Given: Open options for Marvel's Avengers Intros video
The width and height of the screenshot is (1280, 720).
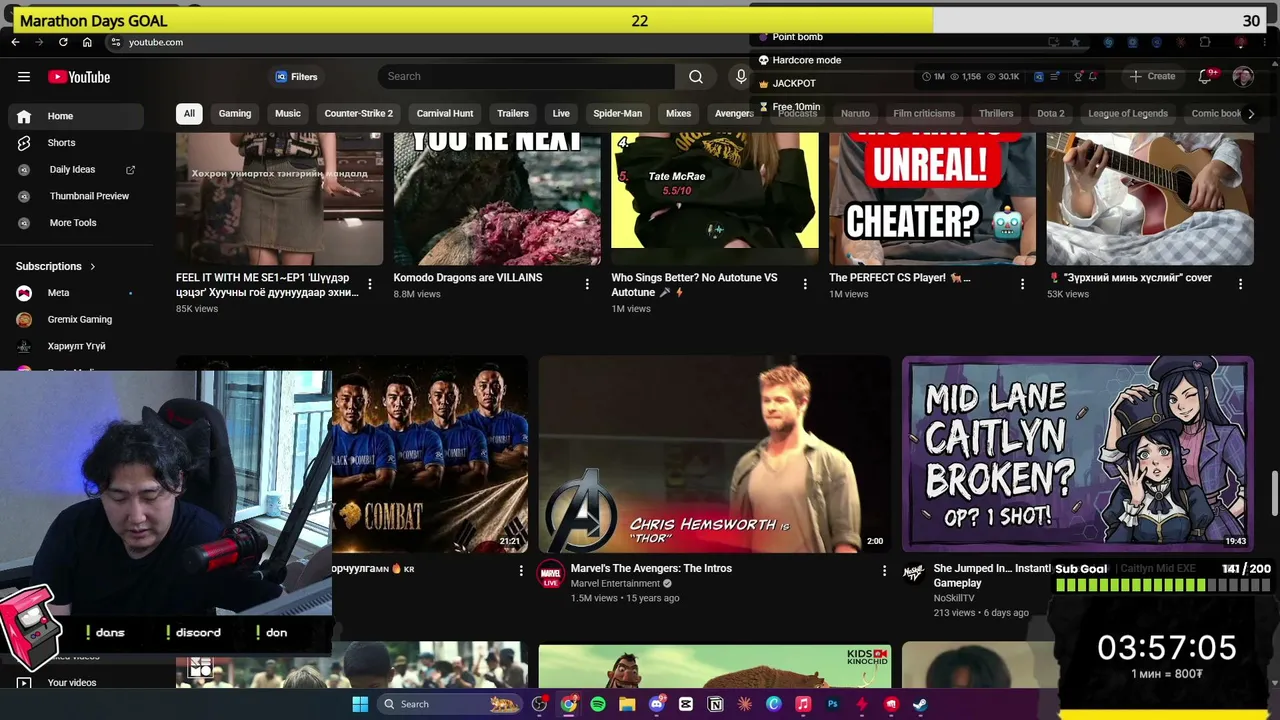Looking at the screenshot, I should click(x=884, y=570).
